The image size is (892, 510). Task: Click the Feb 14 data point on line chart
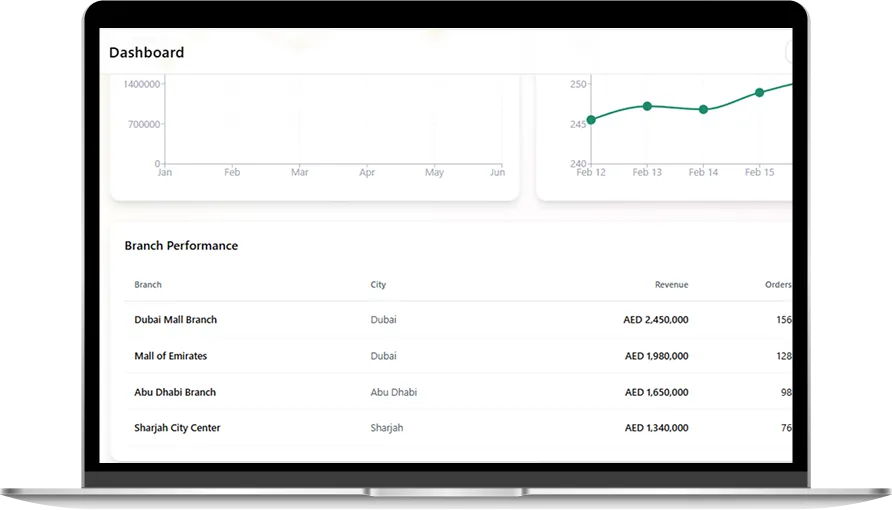(703, 110)
